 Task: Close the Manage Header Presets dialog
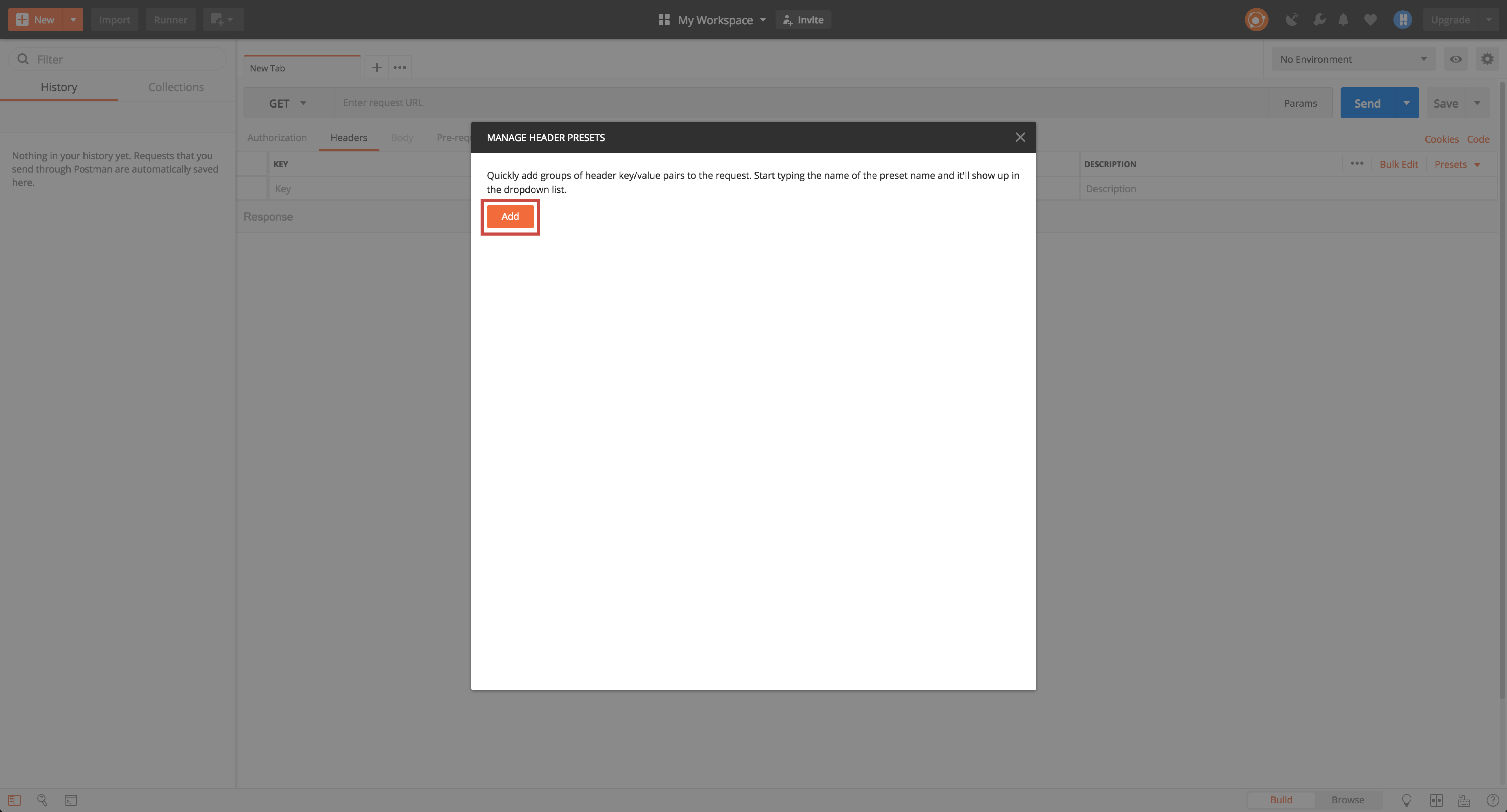pyautogui.click(x=1020, y=137)
